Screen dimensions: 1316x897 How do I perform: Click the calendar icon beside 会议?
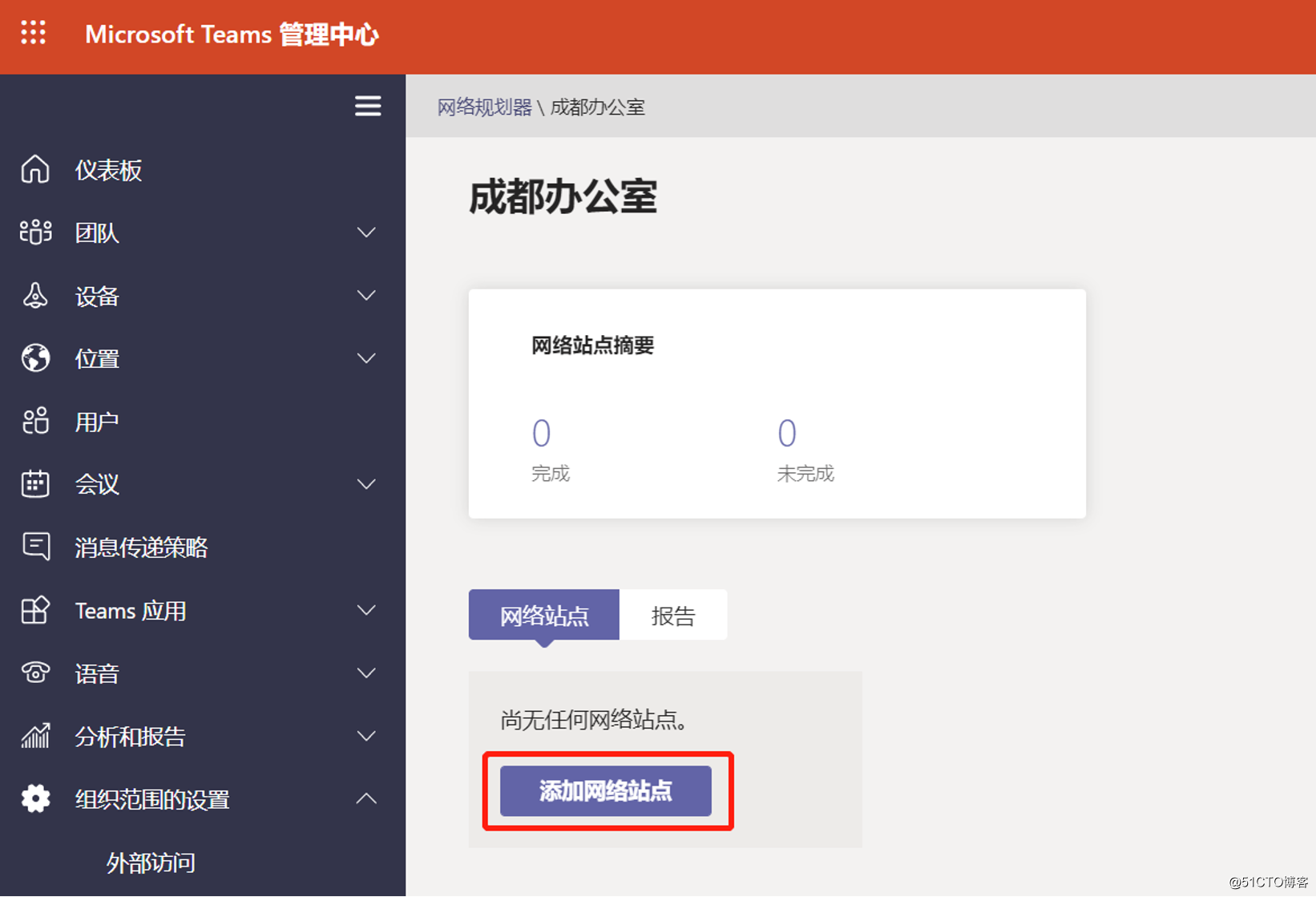pyautogui.click(x=35, y=484)
